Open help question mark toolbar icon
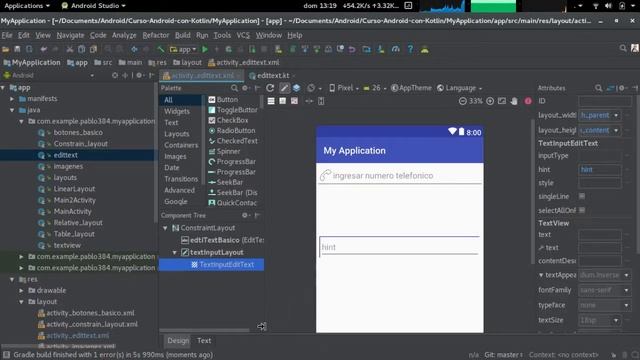This screenshot has height=360, width=640. click(x=410, y=49)
